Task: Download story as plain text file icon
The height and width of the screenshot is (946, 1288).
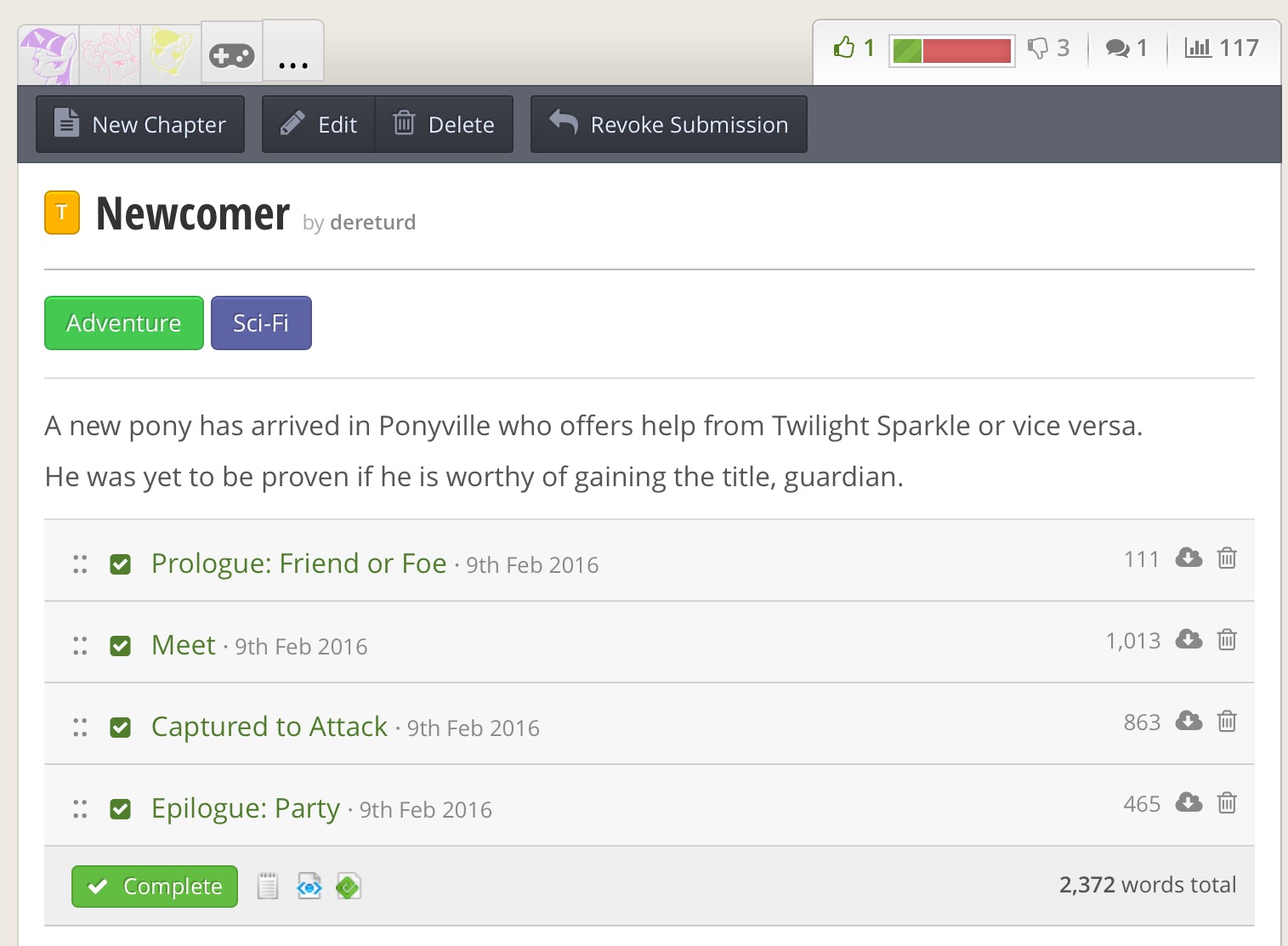Action: coord(268,887)
